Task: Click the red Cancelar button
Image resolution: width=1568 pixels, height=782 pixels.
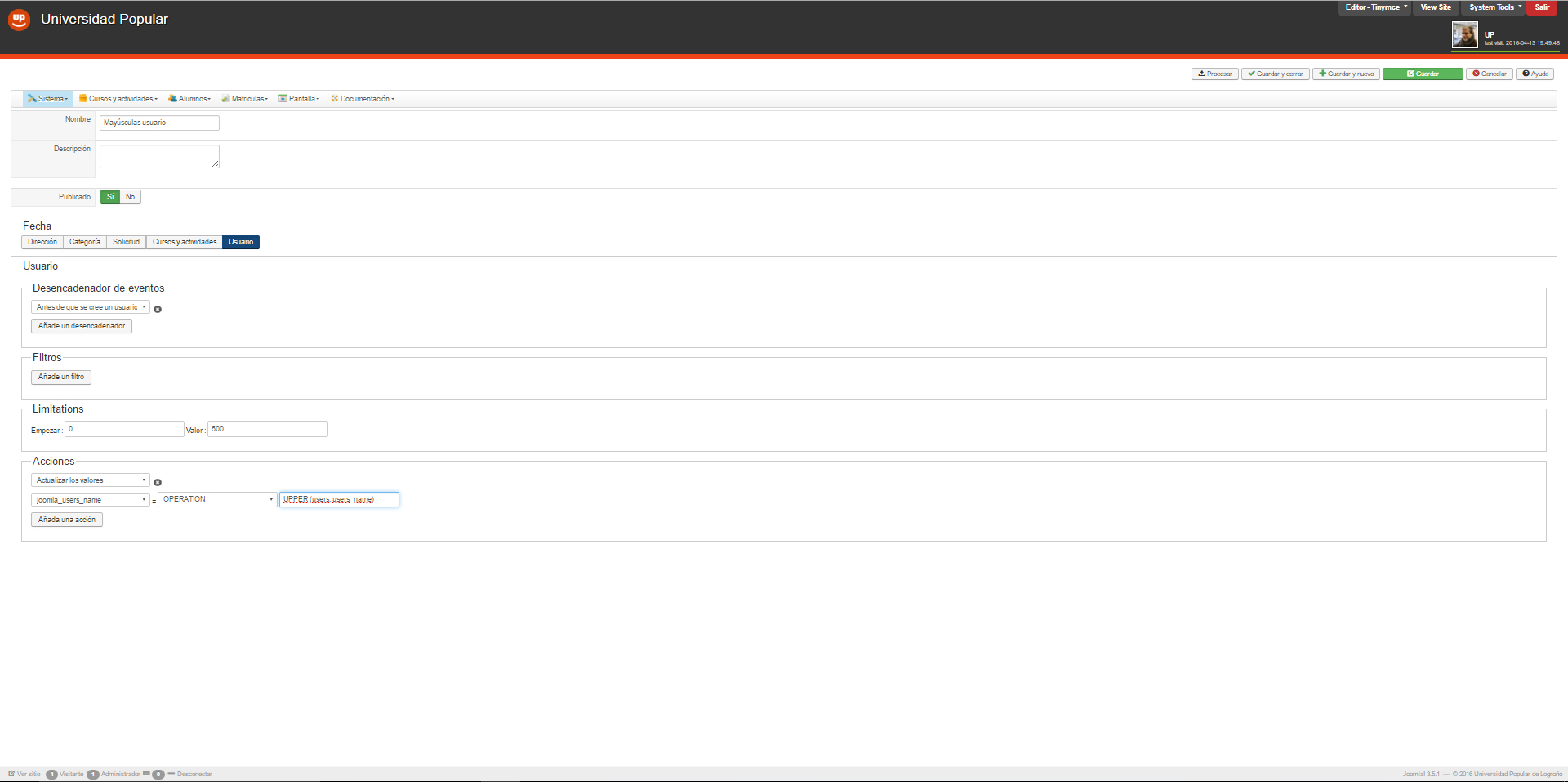Action: pyautogui.click(x=1489, y=74)
